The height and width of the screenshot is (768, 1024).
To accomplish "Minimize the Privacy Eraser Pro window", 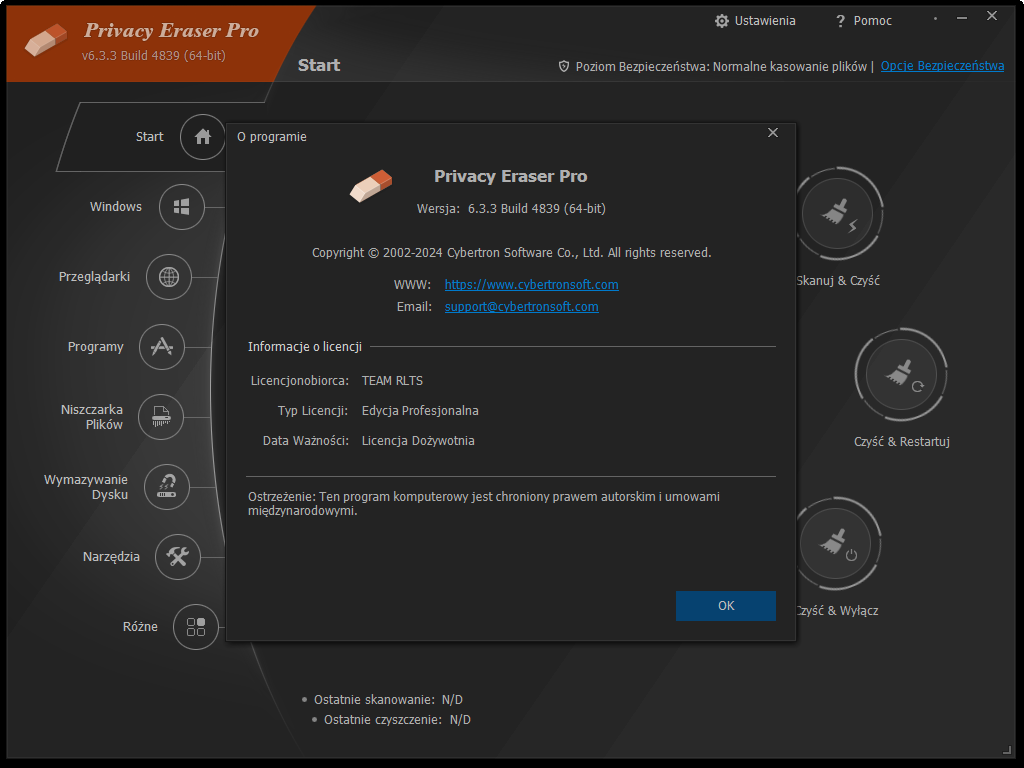I will (x=962, y=18).
